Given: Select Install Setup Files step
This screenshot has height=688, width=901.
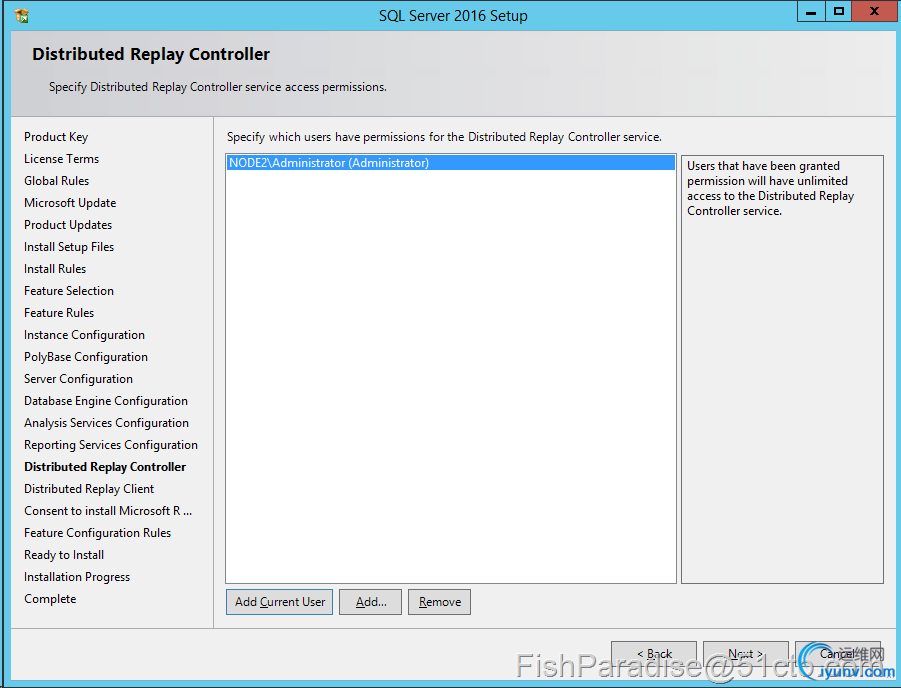Looking at the screenshot, I should [69, 247].
